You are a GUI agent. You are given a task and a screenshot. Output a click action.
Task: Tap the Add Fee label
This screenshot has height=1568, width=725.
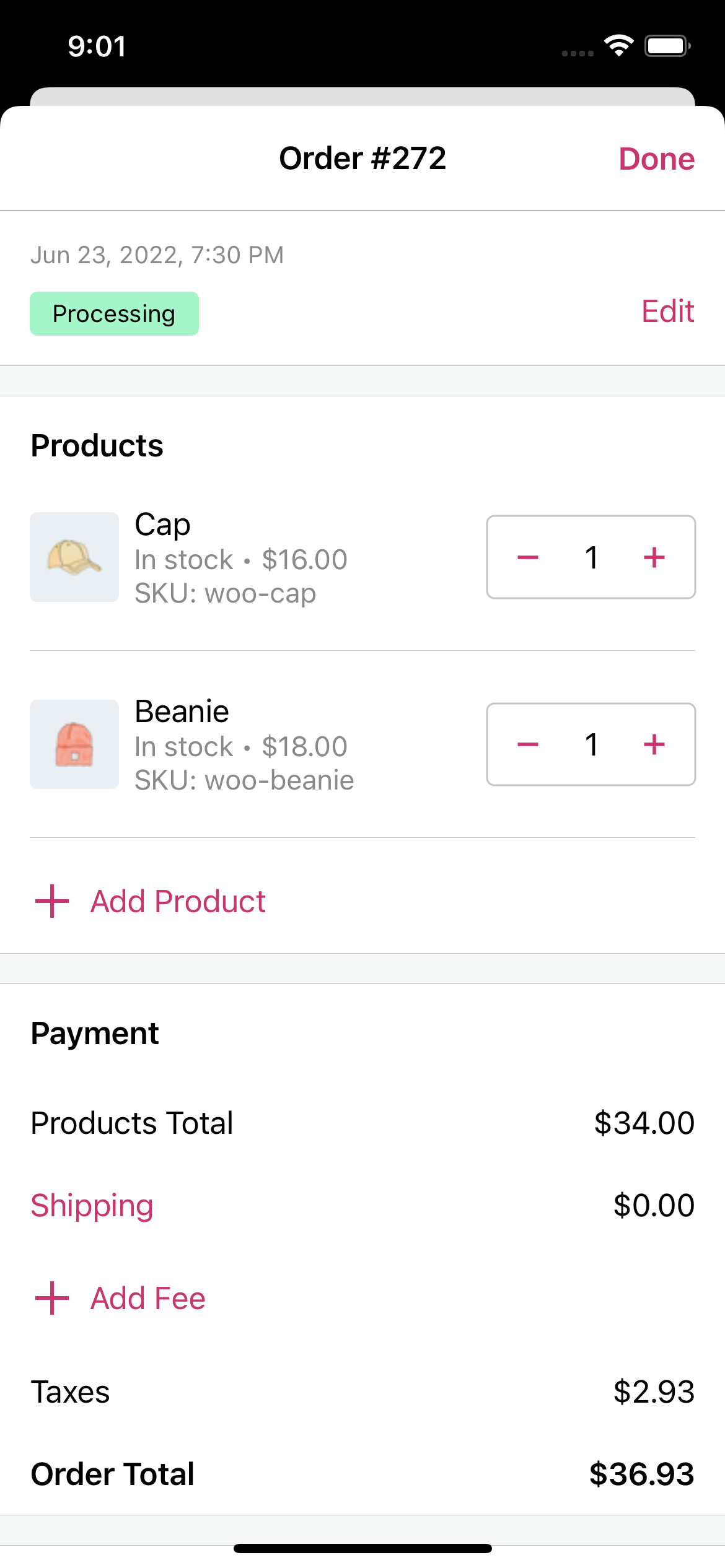coord(148,1298)
